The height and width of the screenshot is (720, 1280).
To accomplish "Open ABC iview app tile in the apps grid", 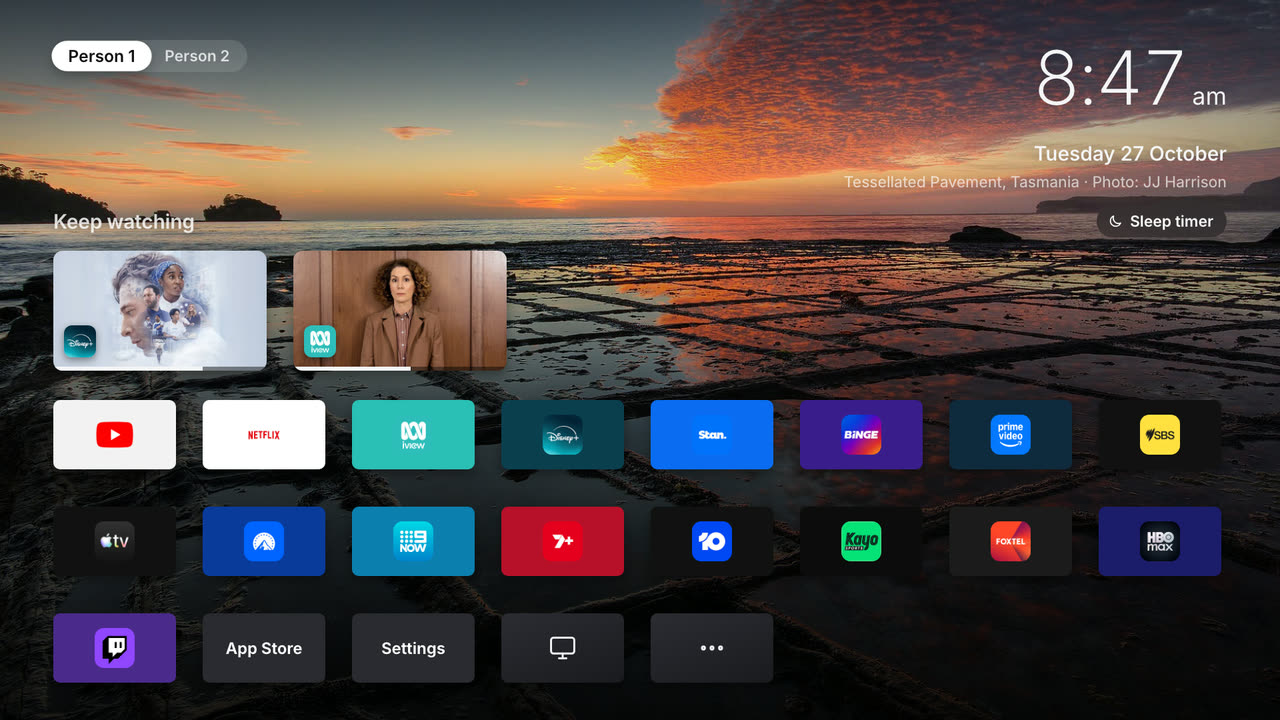I will (413, 435).
